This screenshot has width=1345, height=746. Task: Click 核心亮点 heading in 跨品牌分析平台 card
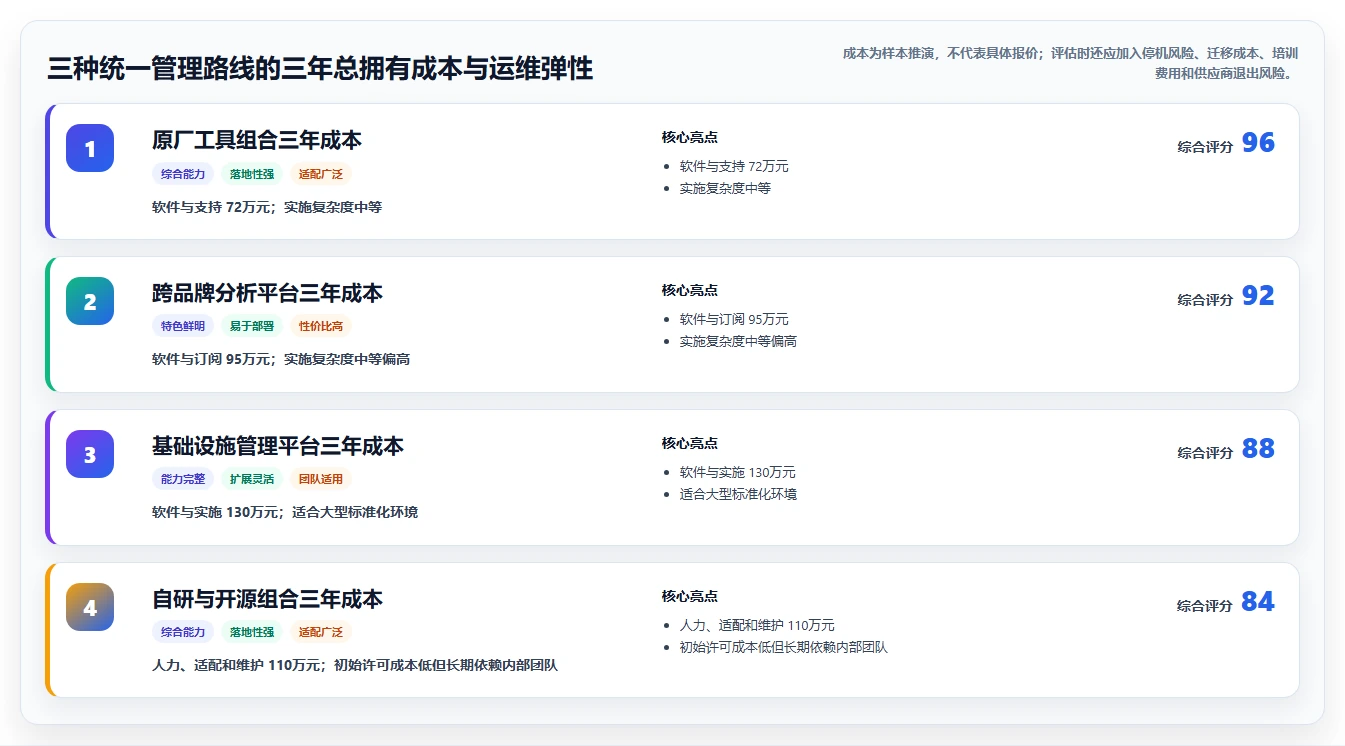[690, 290]
